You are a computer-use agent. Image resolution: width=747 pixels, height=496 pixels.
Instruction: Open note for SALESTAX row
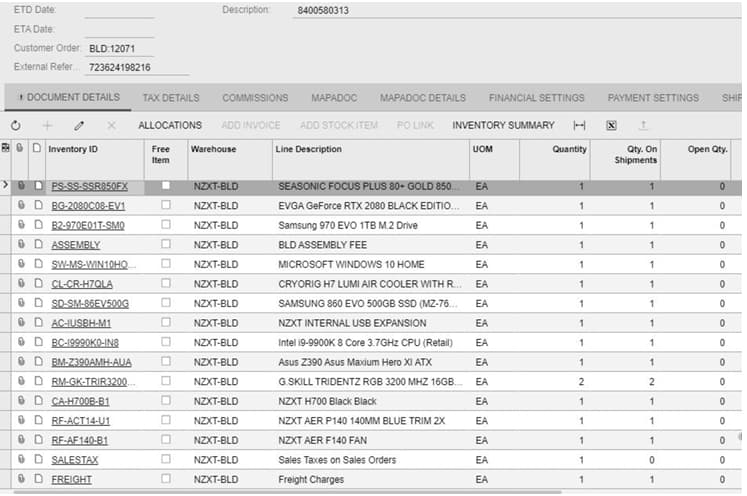click(x=38, y=459)
